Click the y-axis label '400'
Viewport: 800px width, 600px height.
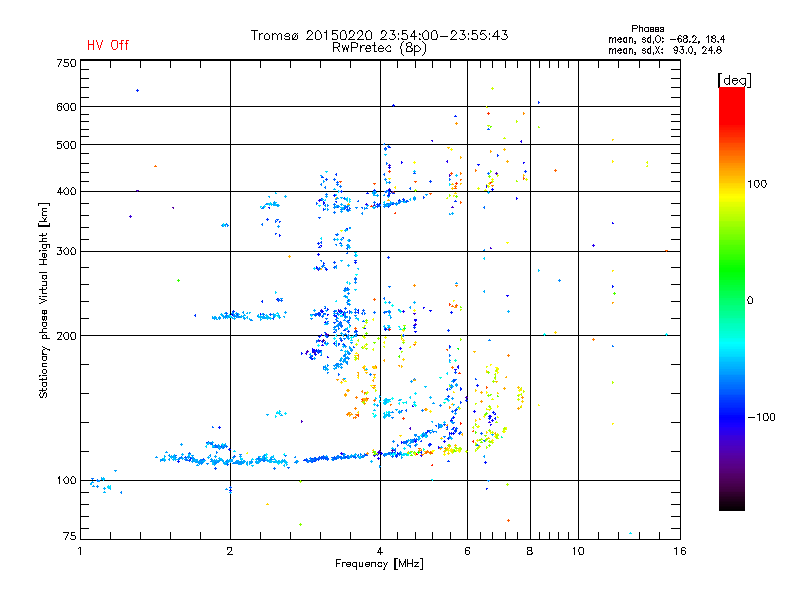(x=66, y=192)
